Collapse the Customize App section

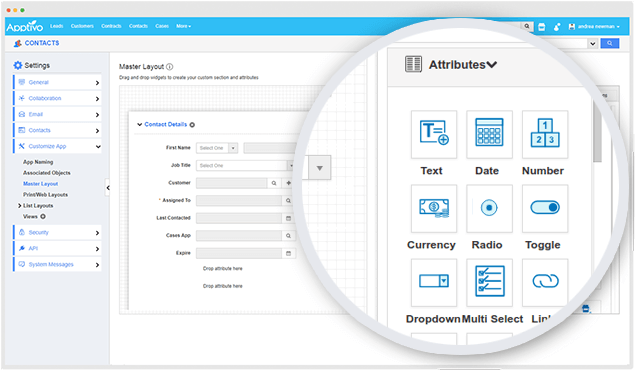click(x=57, y=146)
